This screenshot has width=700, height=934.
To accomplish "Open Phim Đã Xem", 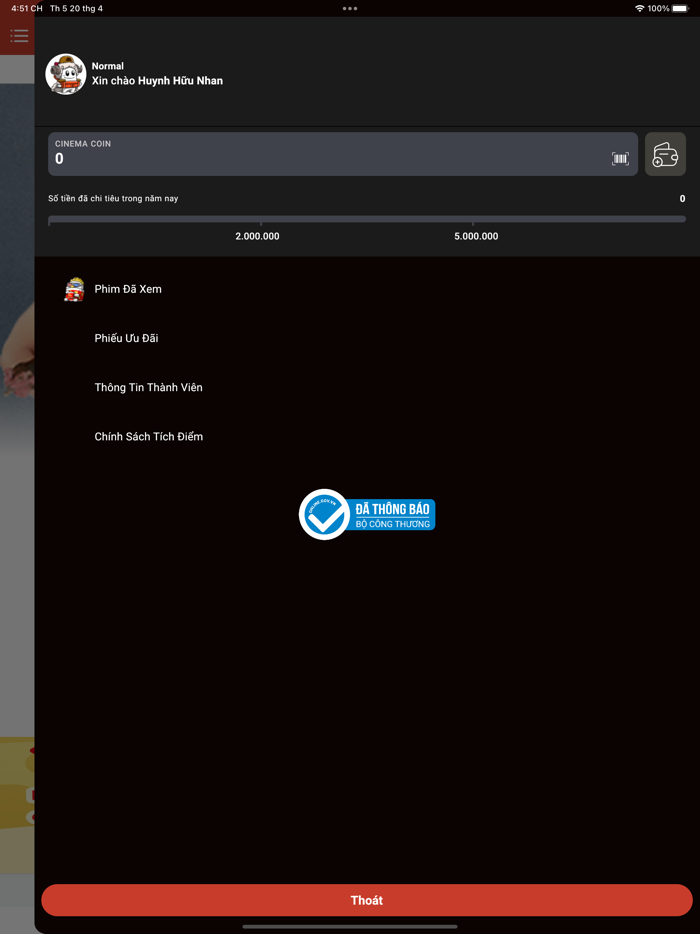I will point(127,289).
